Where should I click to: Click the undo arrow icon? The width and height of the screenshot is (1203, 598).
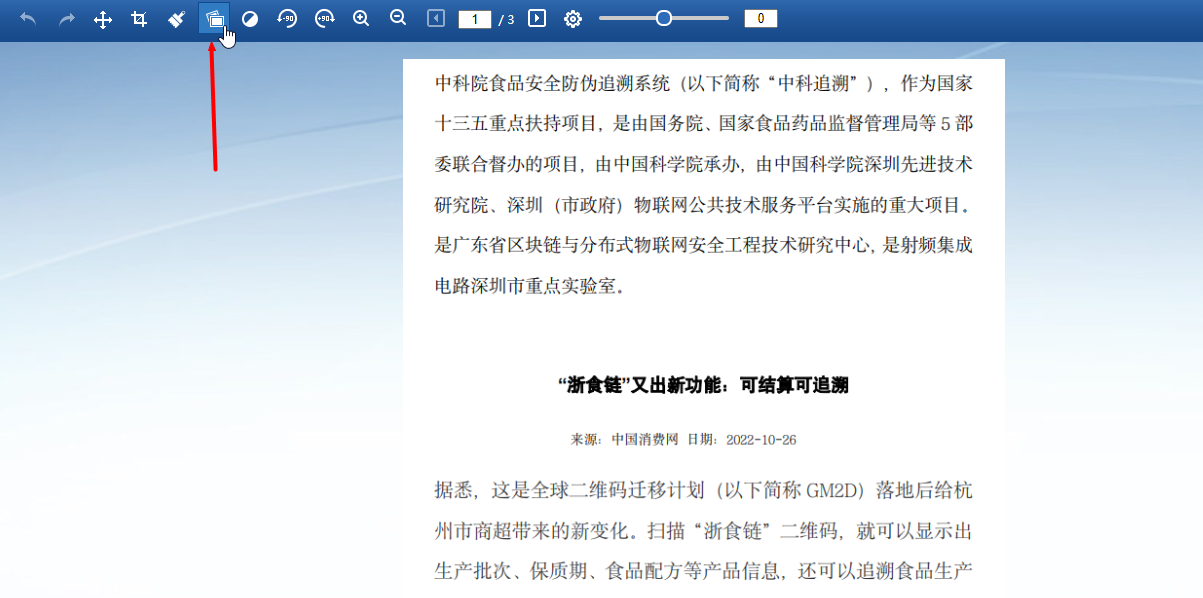(29, 19)
